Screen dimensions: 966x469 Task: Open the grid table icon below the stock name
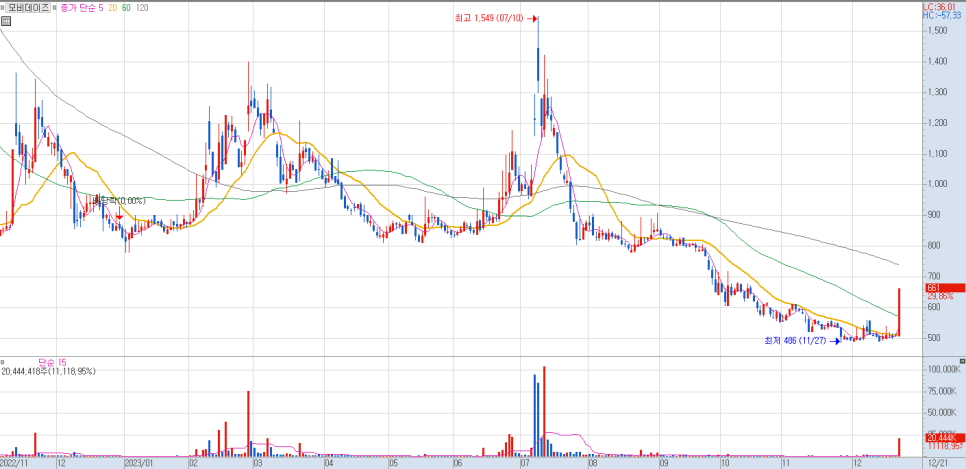[6, 22]
